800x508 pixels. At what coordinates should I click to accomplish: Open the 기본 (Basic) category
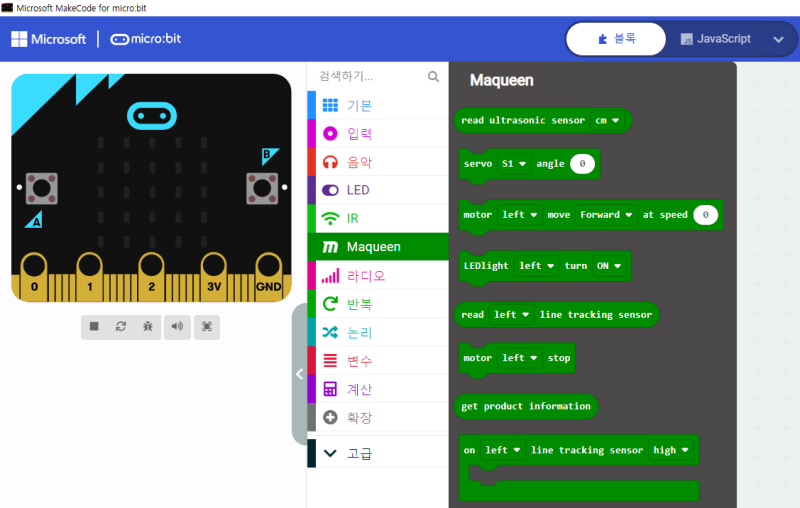[378, 105]
